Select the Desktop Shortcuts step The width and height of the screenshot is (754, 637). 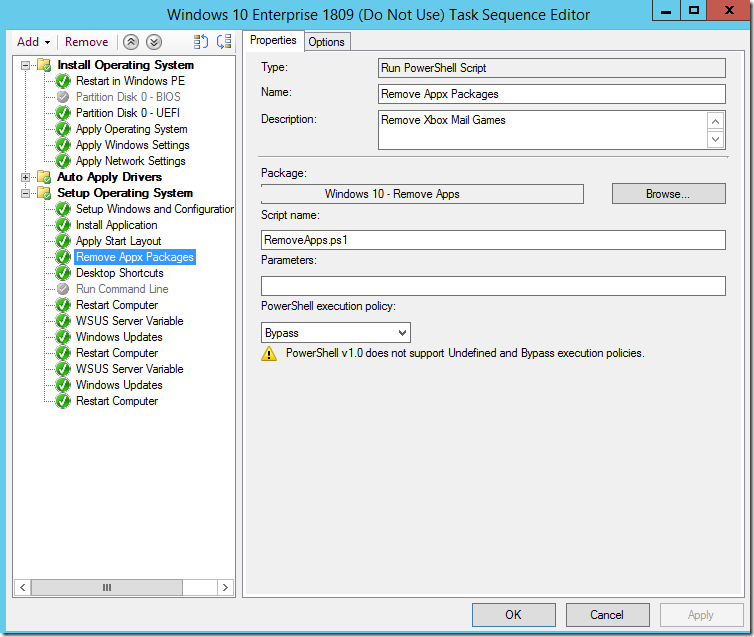point(120,273)
